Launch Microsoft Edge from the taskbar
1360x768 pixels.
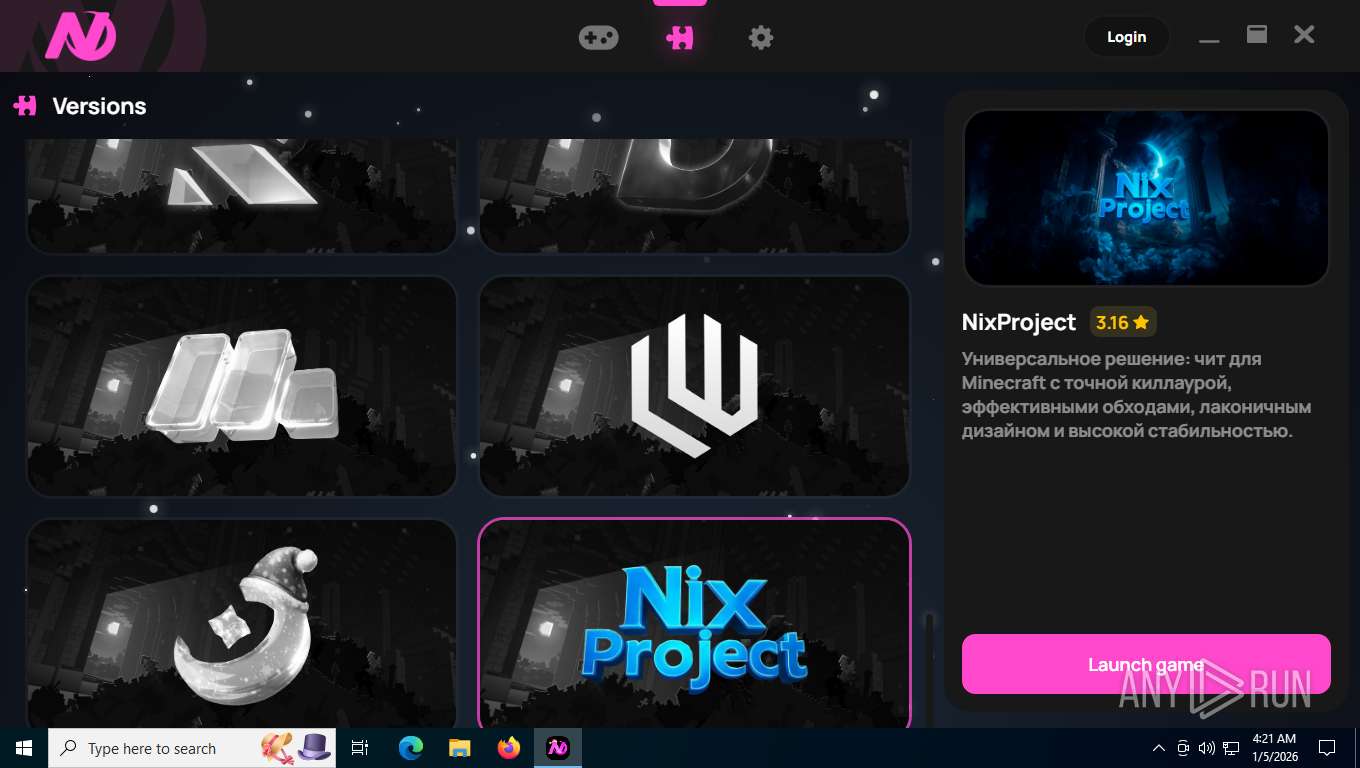click(411, 748)
